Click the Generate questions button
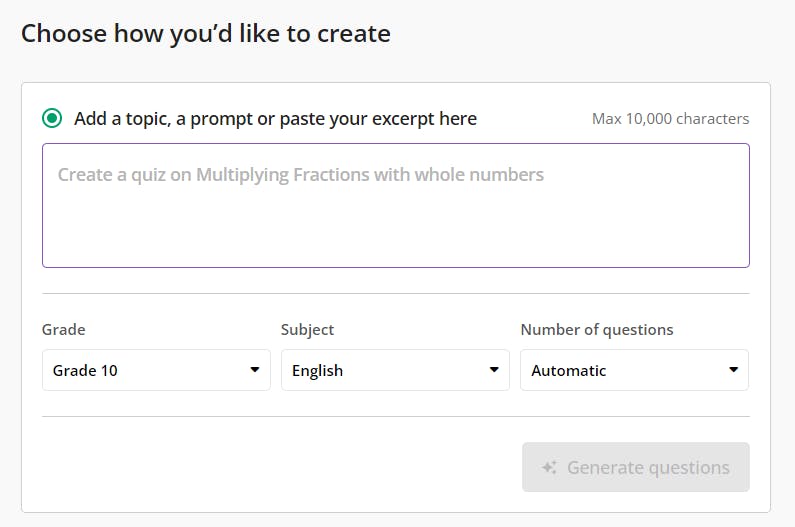 [x=636, y=467]
